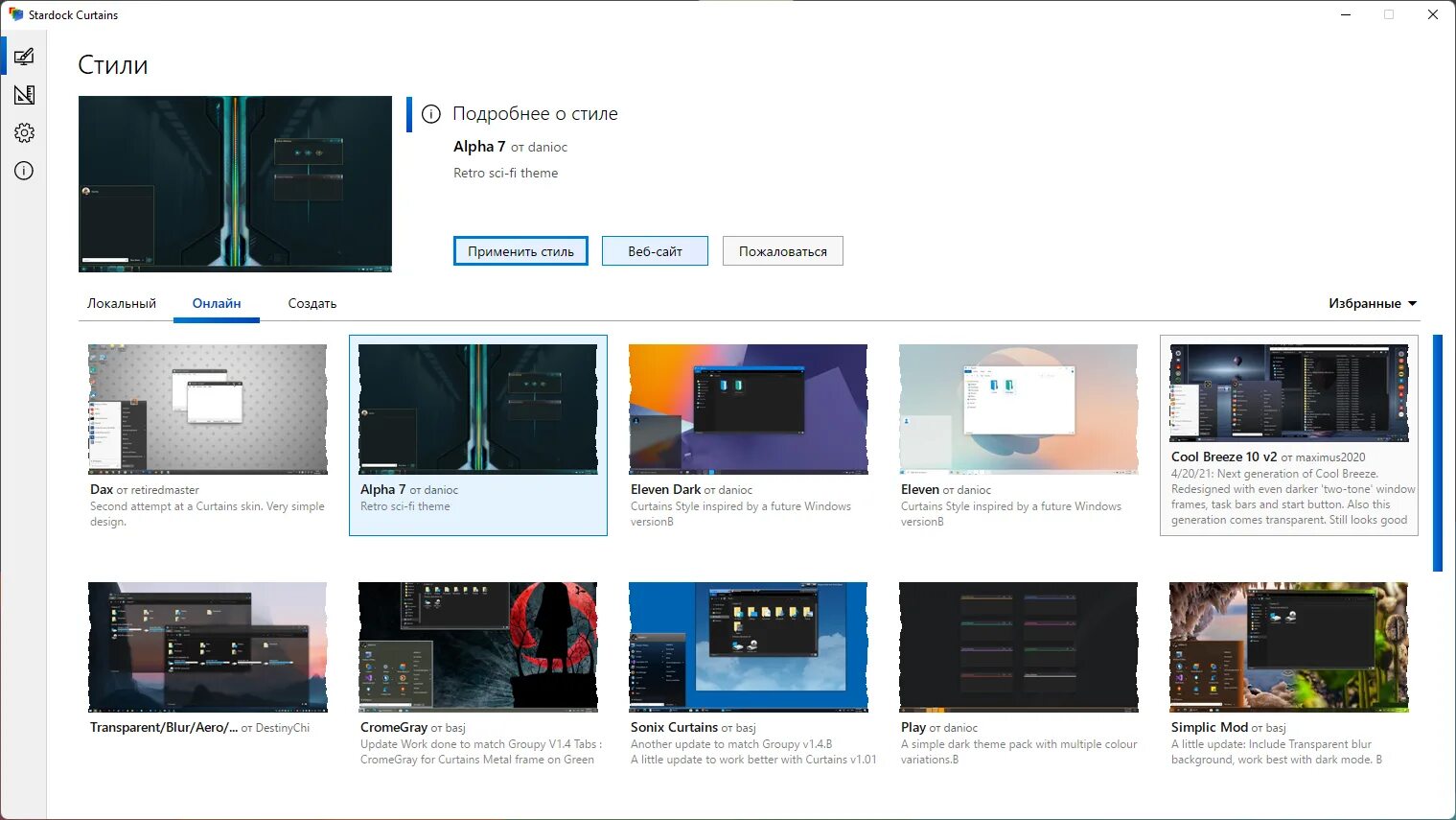
Task: Select the Dax style thumbnail
Action: [207, 410]
